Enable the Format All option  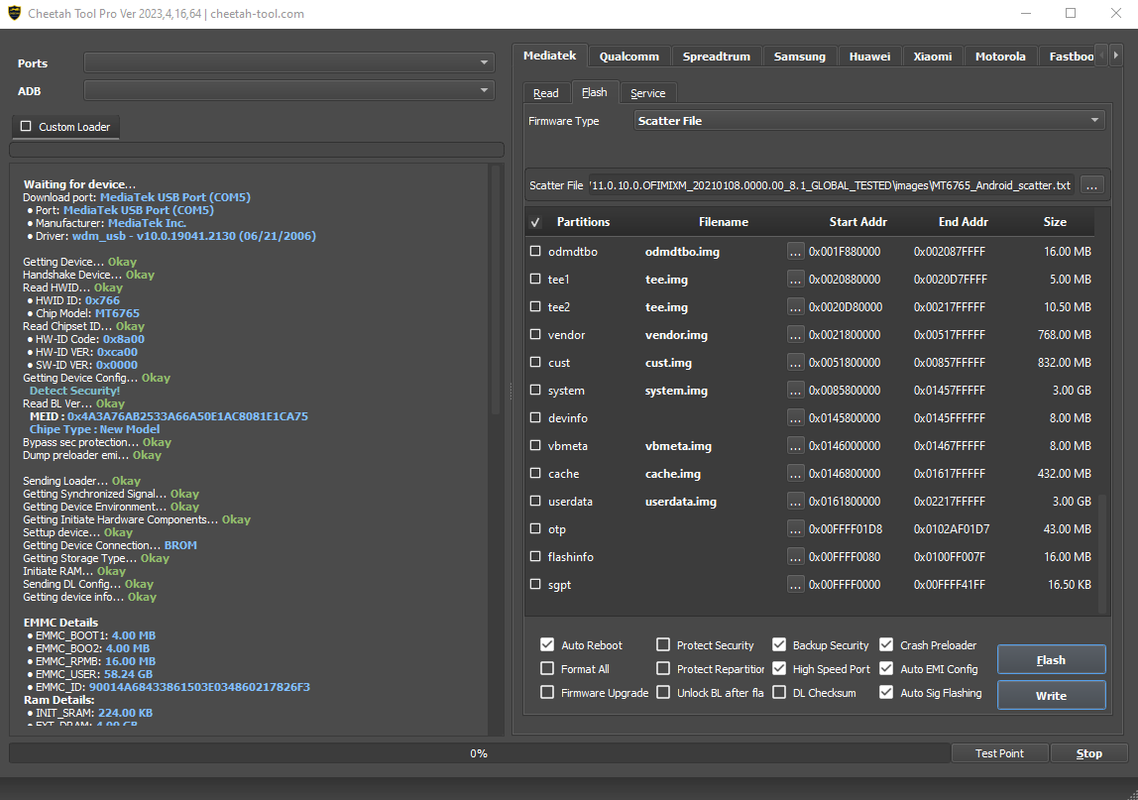pyautogui.click(x=547, y=669)
